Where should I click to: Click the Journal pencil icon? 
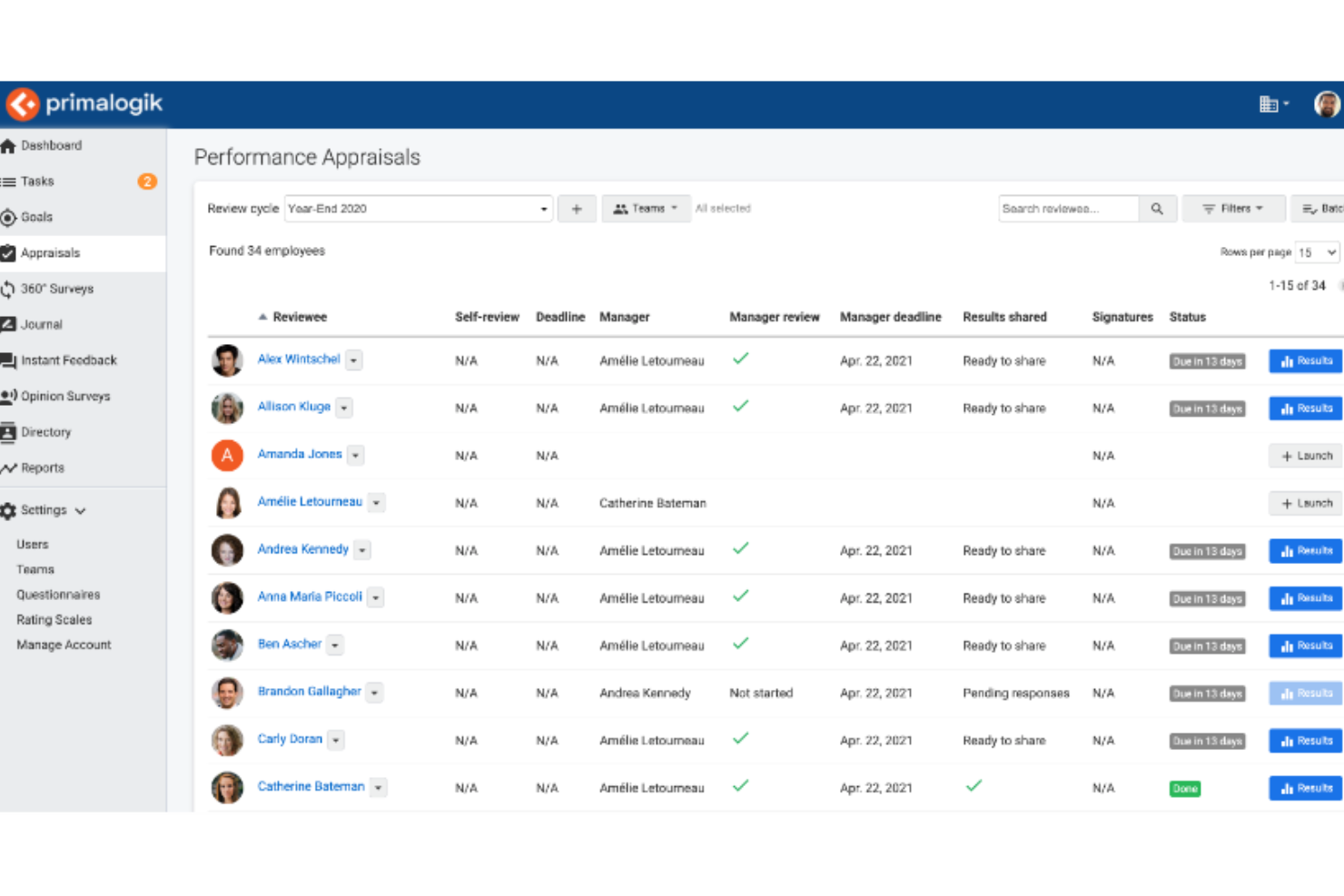[x=9, y=325]
